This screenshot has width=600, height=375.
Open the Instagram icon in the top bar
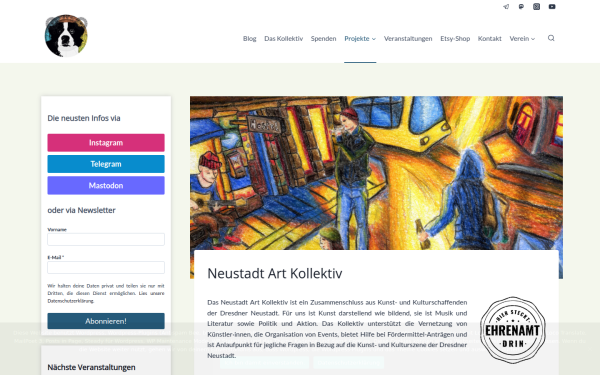pyautogui.click(x=536, y=7)
